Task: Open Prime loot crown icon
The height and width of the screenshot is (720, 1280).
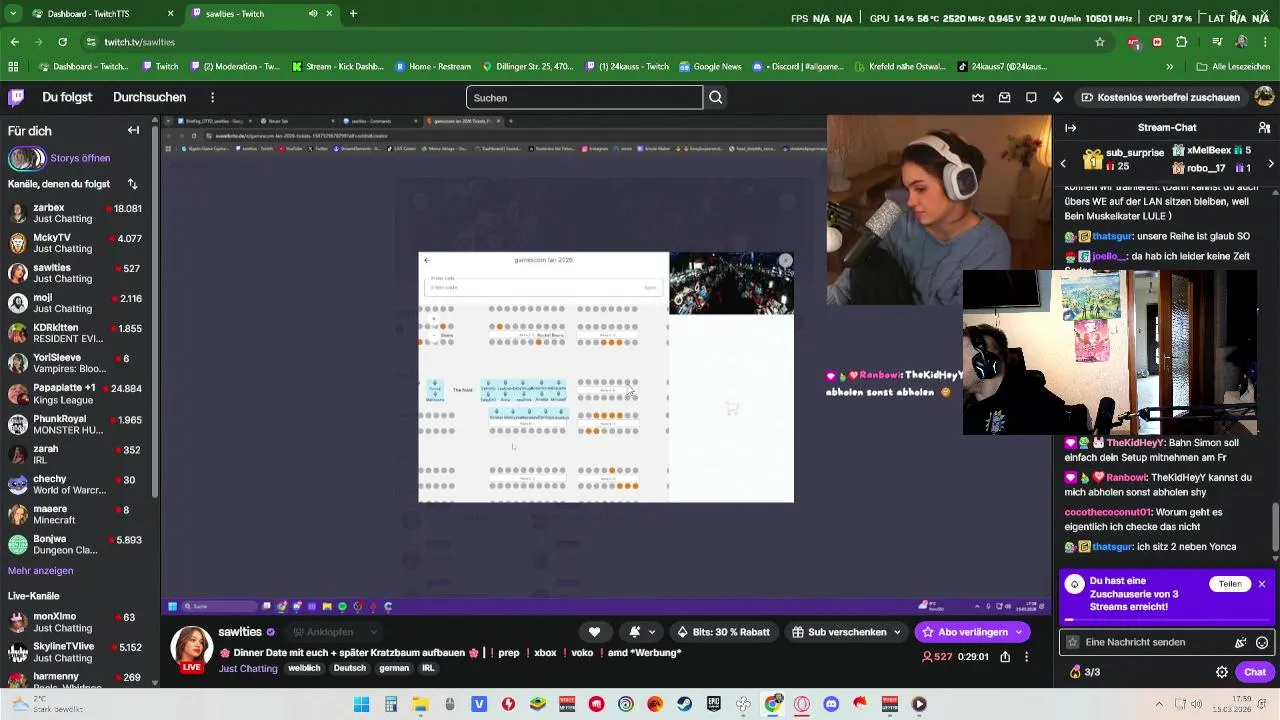Action: [x=978, y=97]
